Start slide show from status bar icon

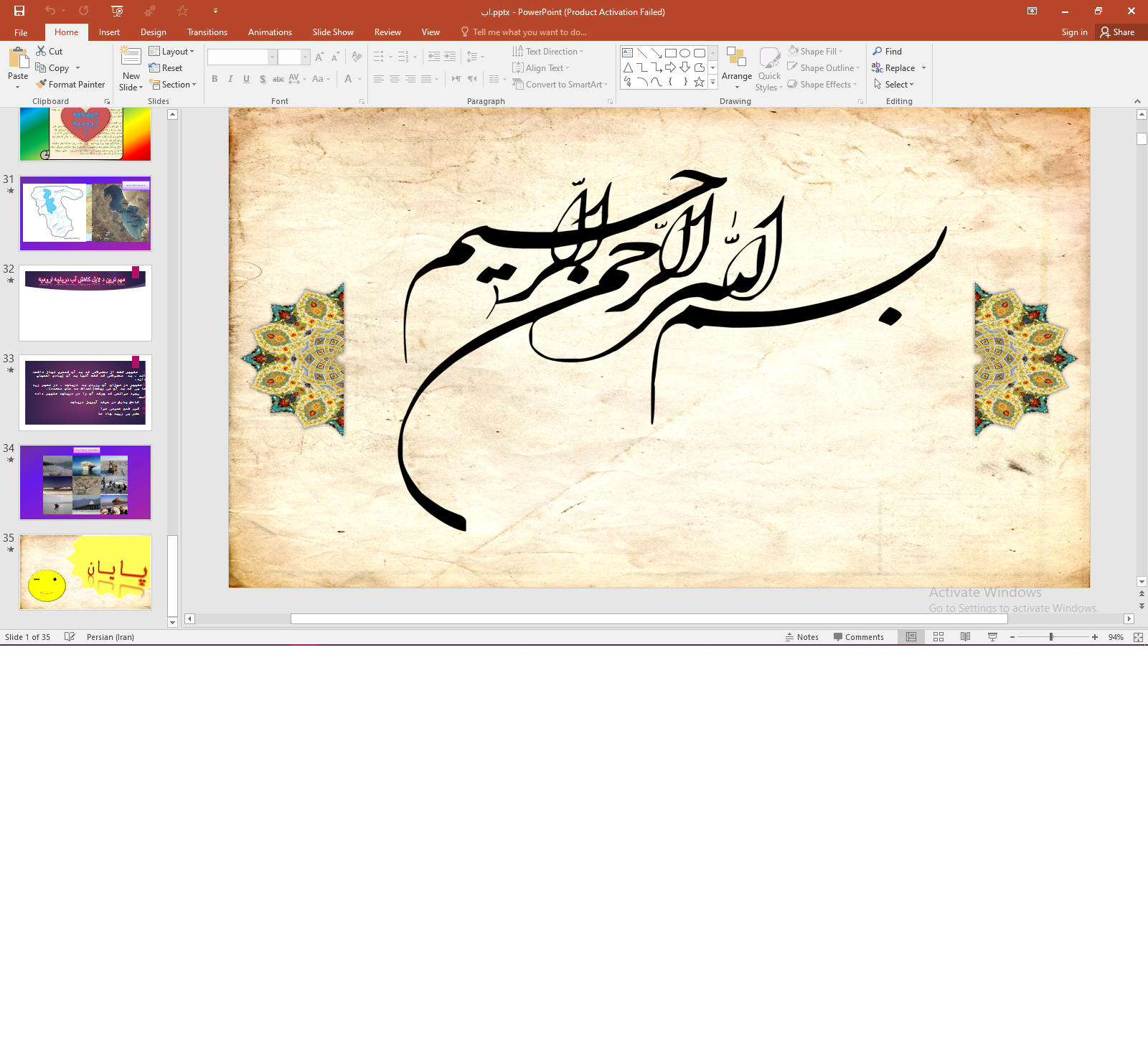click(x=992, y=637)
